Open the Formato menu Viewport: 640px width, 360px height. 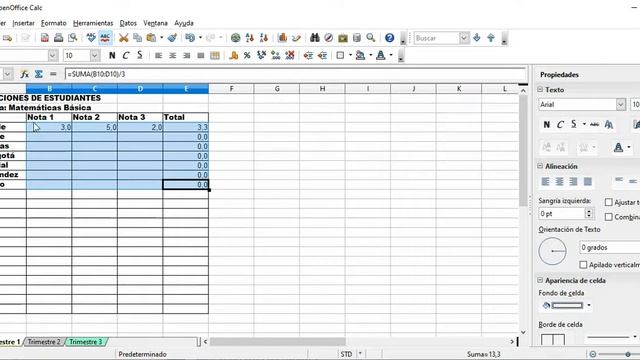(53, 23)
